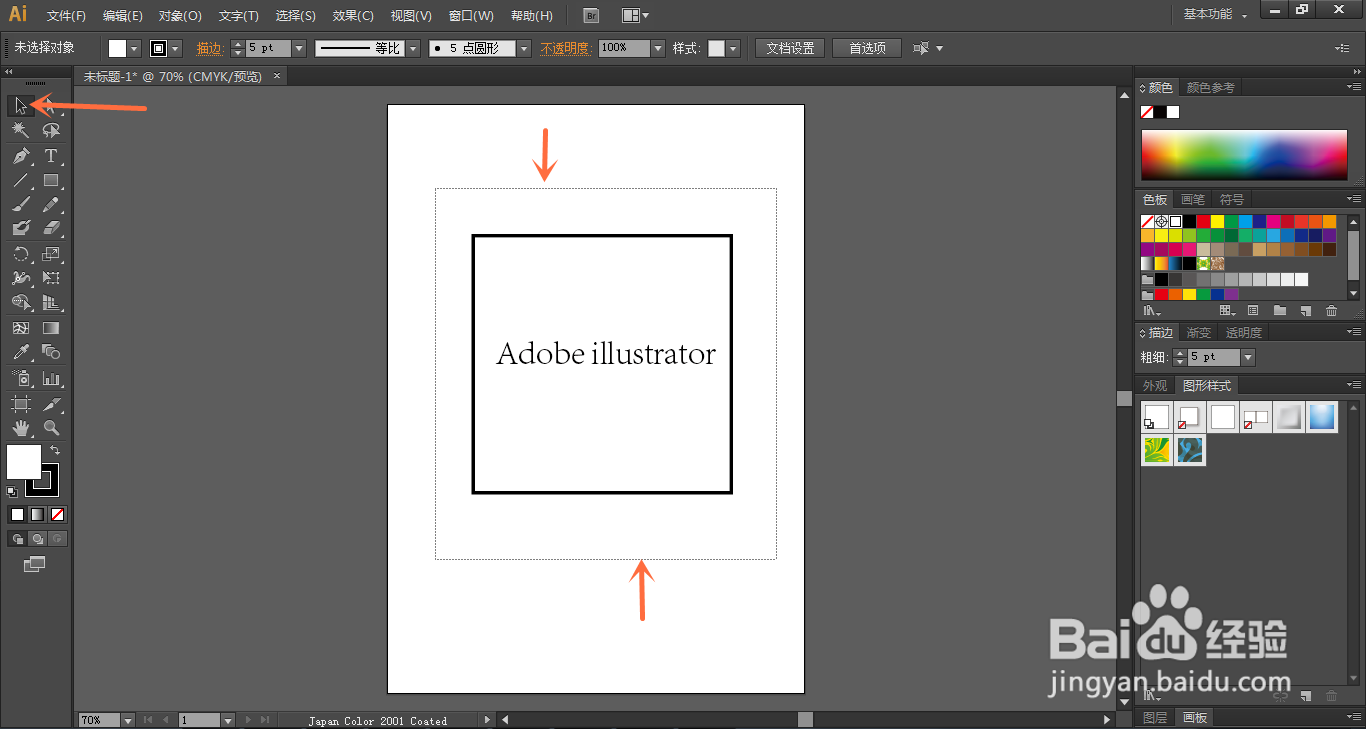Open the 文件(F) menu

(x=66, y=16)
